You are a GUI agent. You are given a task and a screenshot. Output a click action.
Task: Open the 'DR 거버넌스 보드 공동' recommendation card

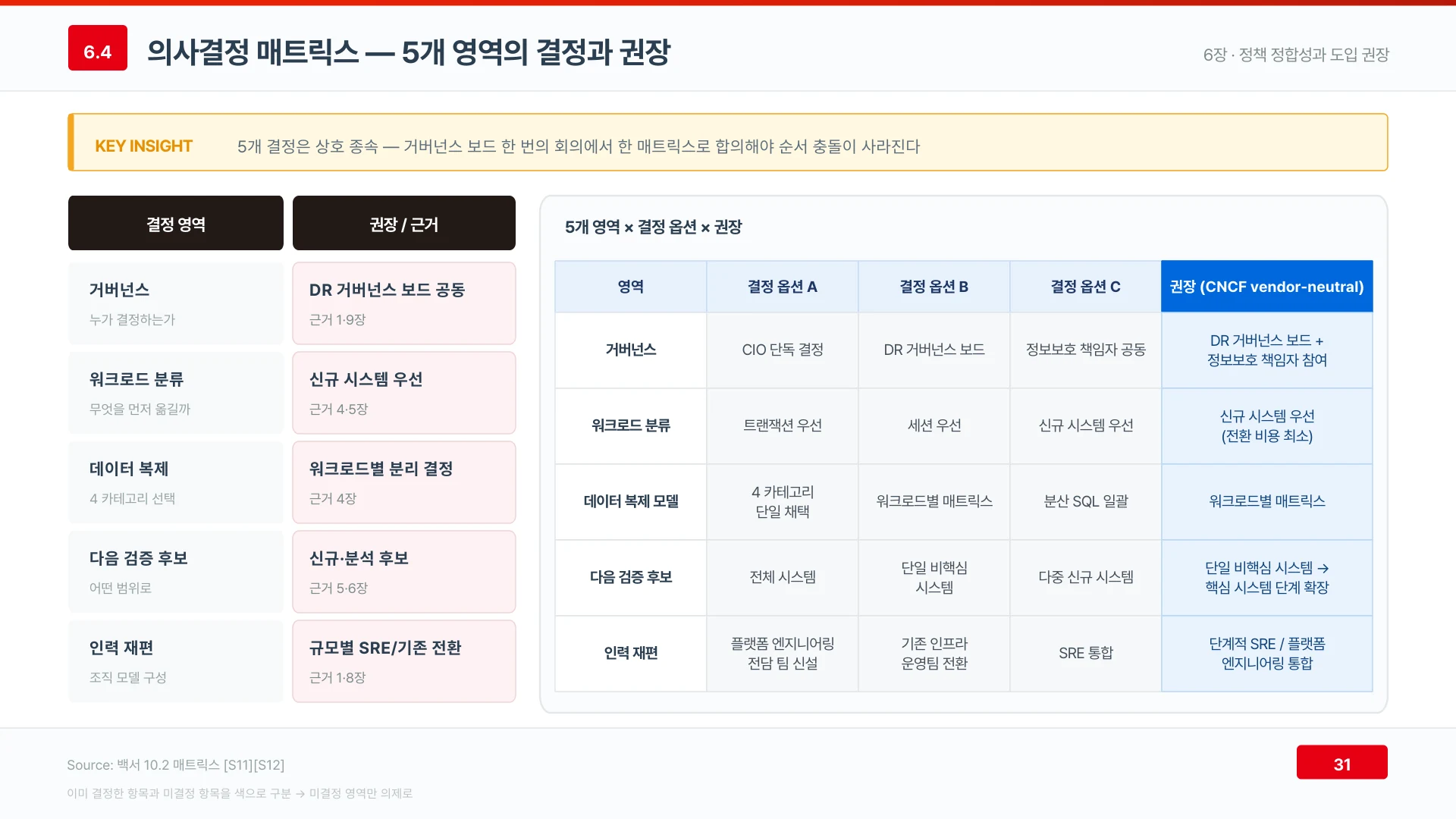[404, 303]
